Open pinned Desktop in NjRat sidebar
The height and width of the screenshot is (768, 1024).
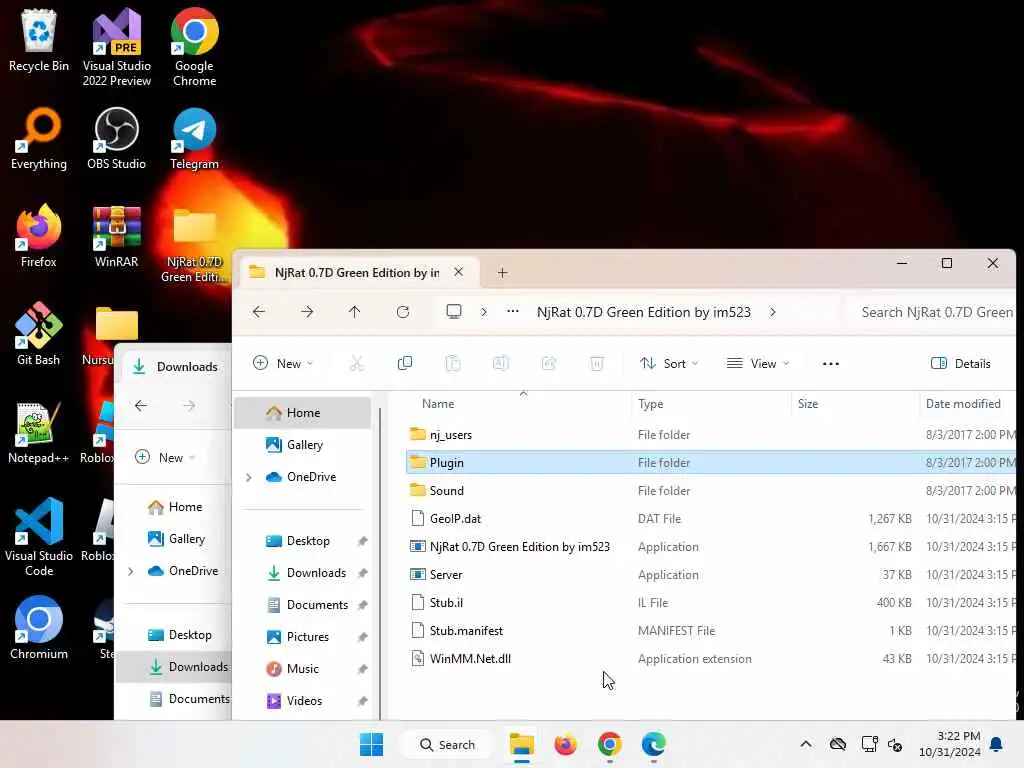(302, 541)
